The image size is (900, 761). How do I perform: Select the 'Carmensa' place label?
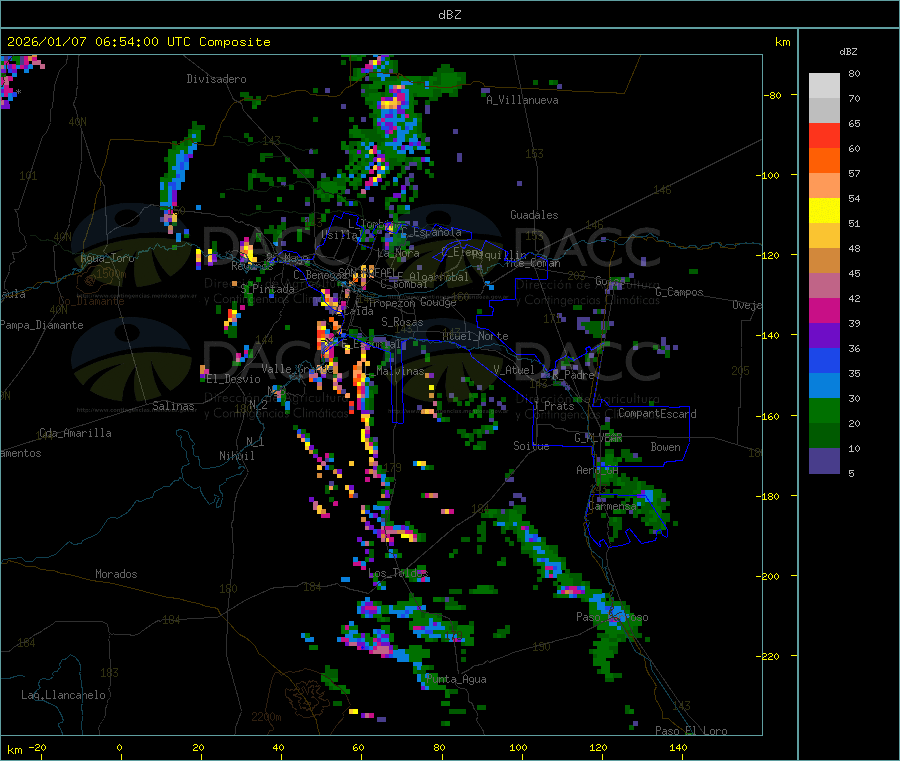(613, 506)
